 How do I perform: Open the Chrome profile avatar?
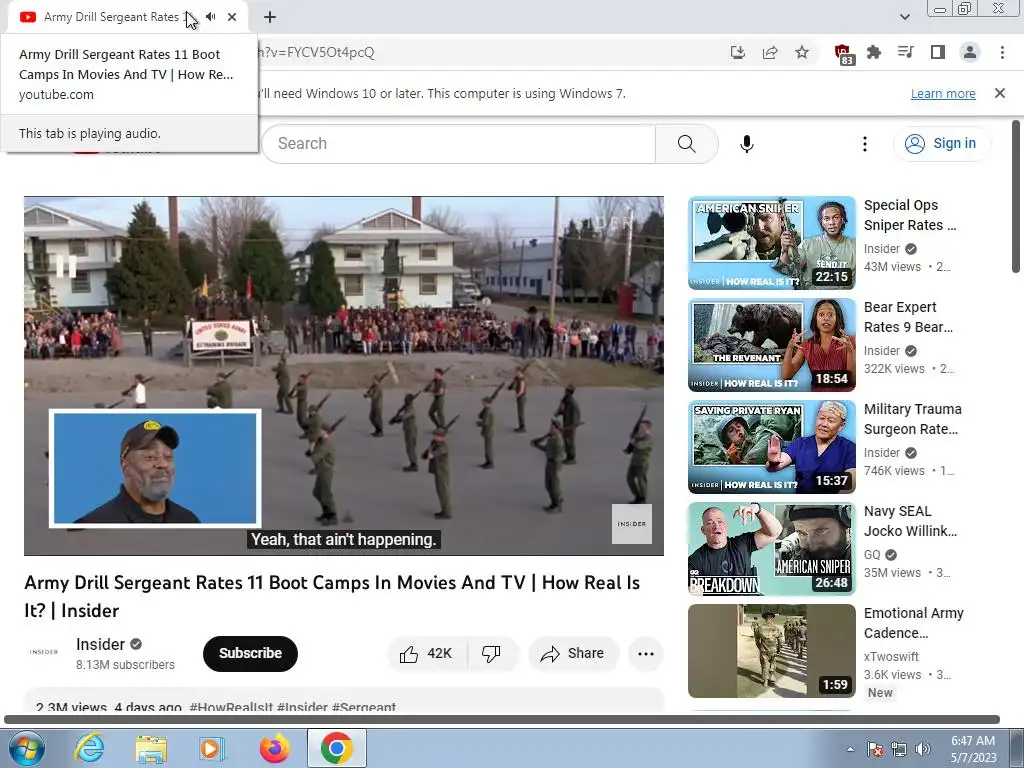[x=970, y=52]
